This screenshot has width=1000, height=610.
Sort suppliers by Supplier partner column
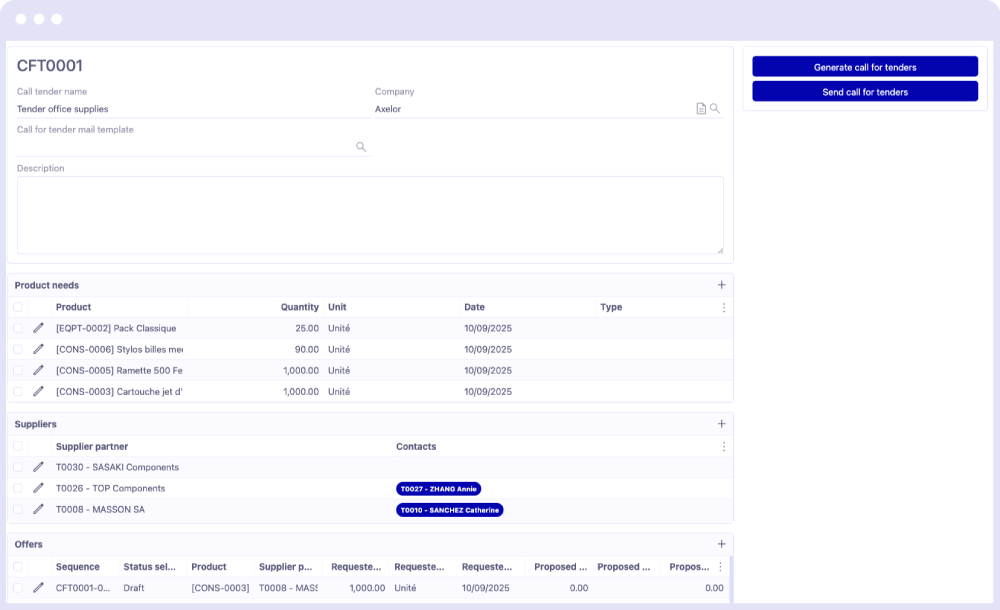(x=92, y=446)
